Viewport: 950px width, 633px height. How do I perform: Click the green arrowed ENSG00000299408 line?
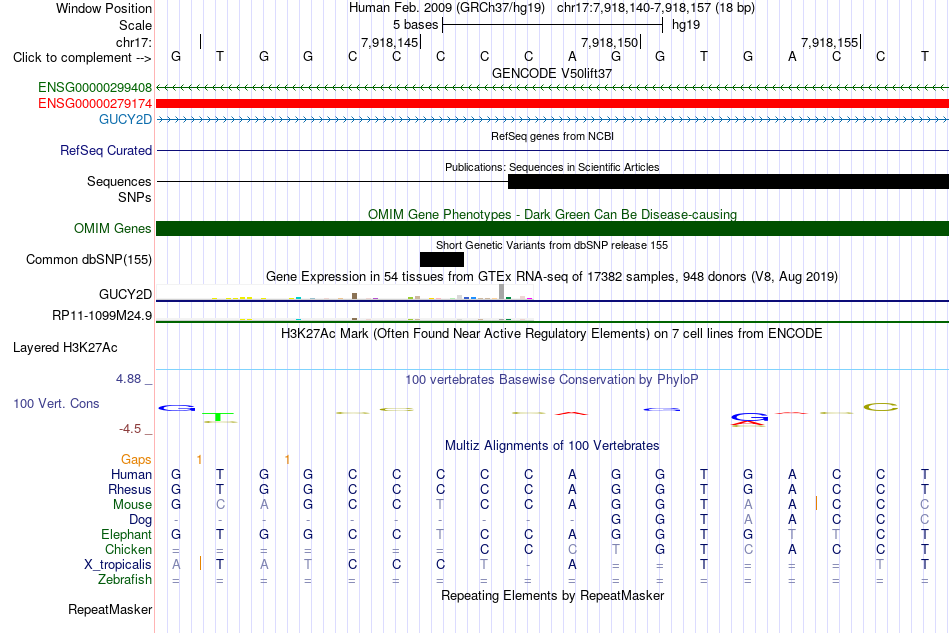pyautogui.click(x=553, y=88)
